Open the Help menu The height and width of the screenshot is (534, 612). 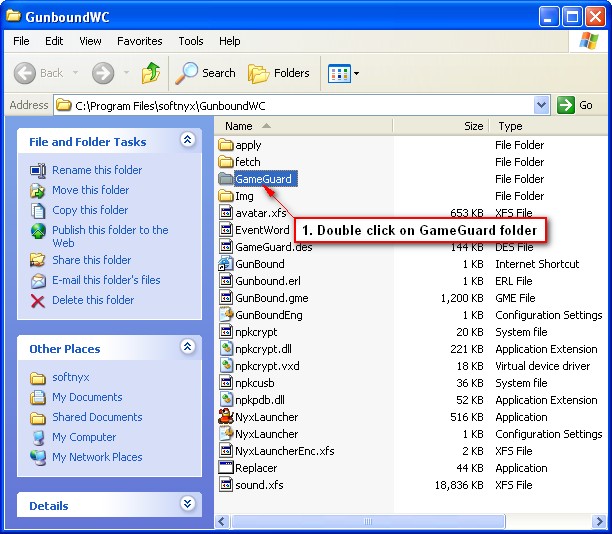(x=230, y=41)
